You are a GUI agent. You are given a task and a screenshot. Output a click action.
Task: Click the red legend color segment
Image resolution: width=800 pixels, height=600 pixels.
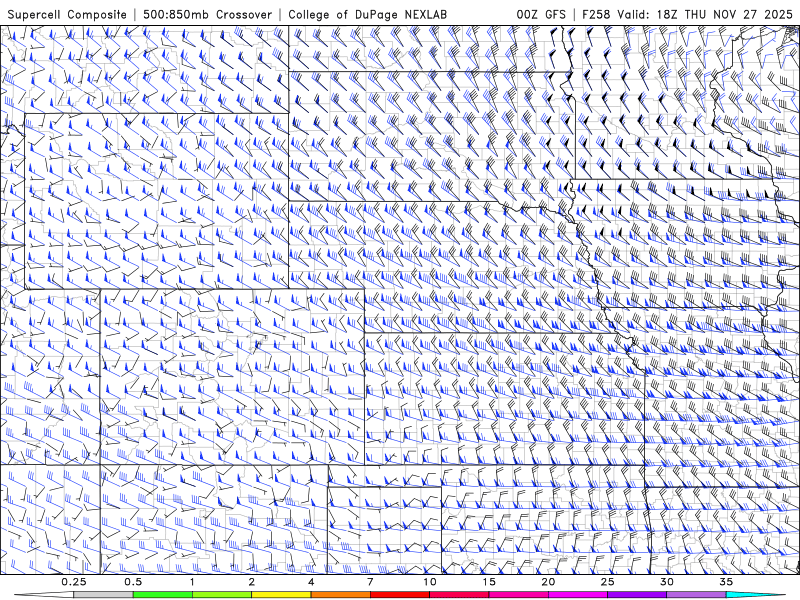[399, 595]
